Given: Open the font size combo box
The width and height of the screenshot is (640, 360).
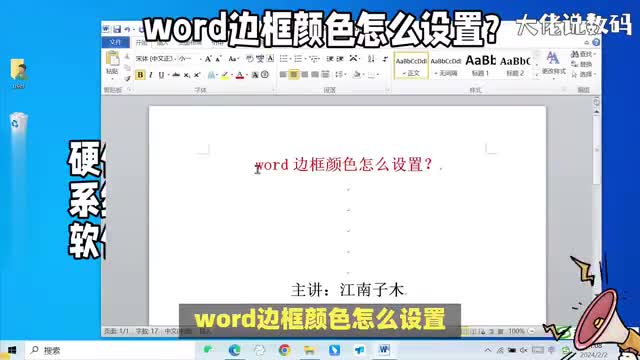Looking at the screenshot, I should coord(190,59).
